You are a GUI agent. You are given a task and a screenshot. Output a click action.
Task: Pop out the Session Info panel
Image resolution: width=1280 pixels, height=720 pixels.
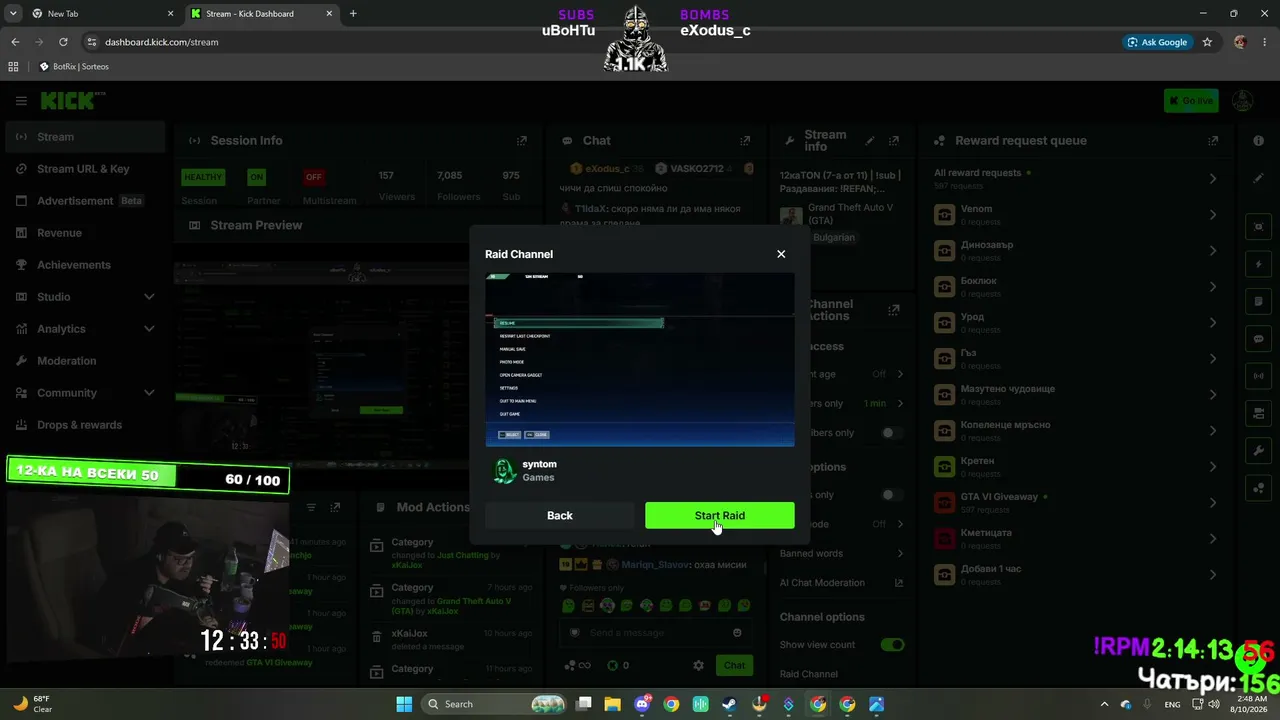point(521,141)
